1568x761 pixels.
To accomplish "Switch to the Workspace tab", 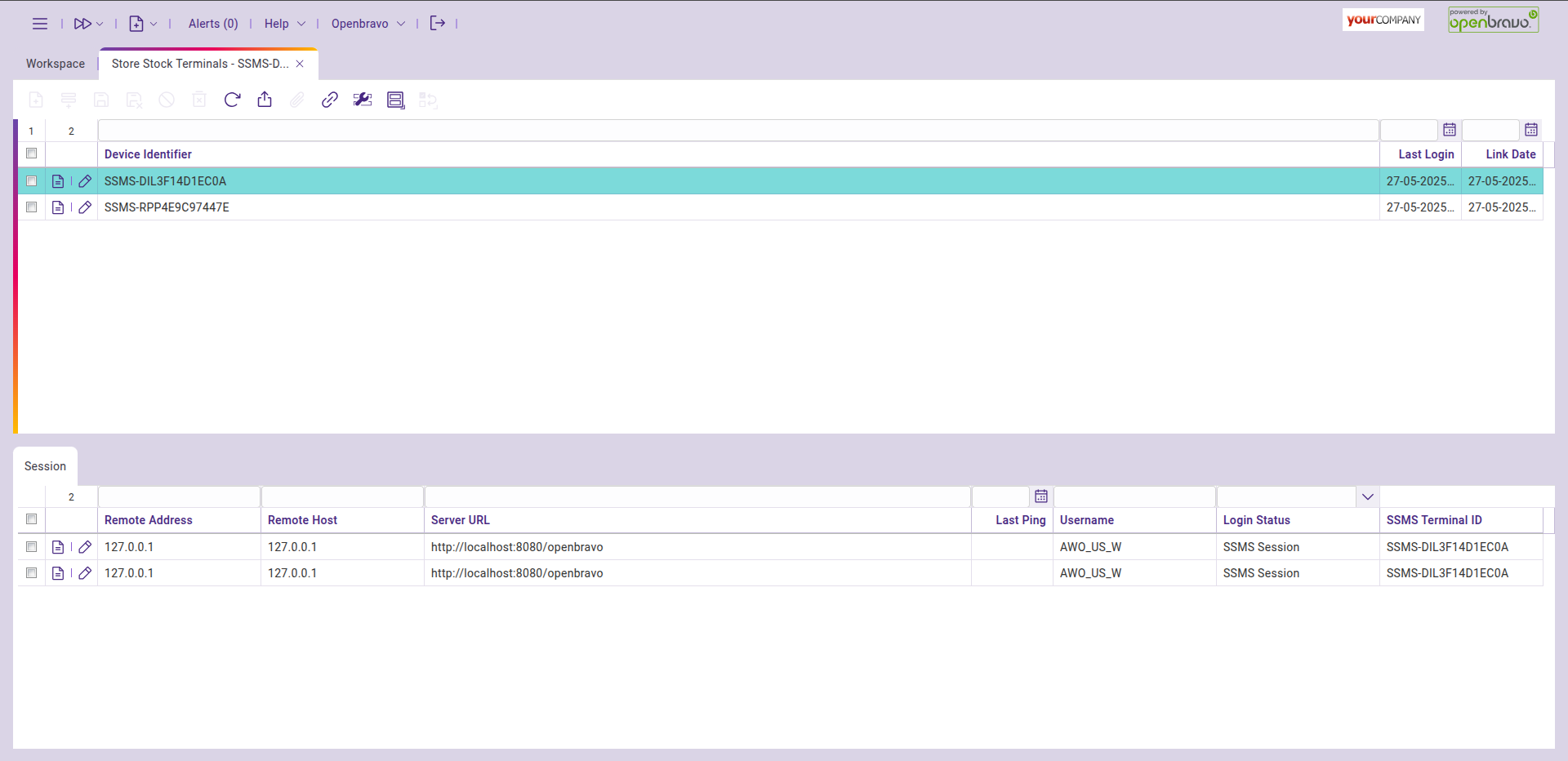I will tap(56, 64).
